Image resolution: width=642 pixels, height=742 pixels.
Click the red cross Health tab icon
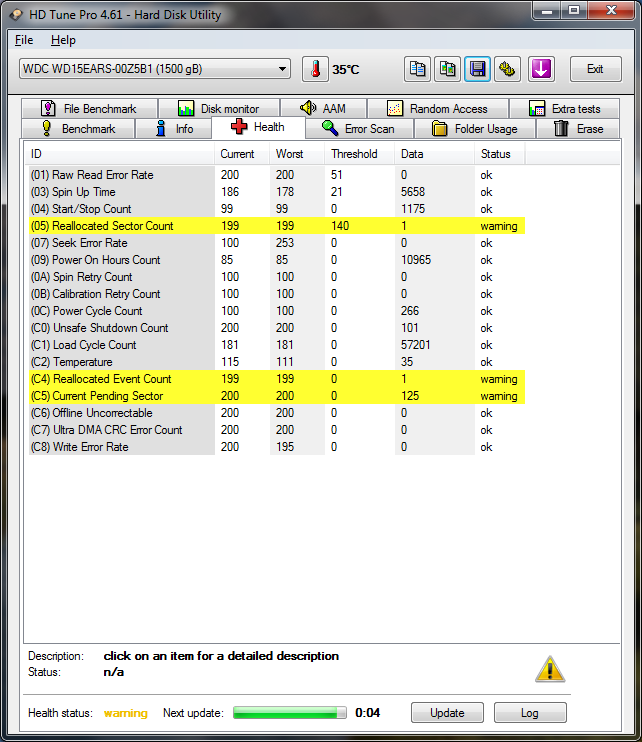click(239, 127)
